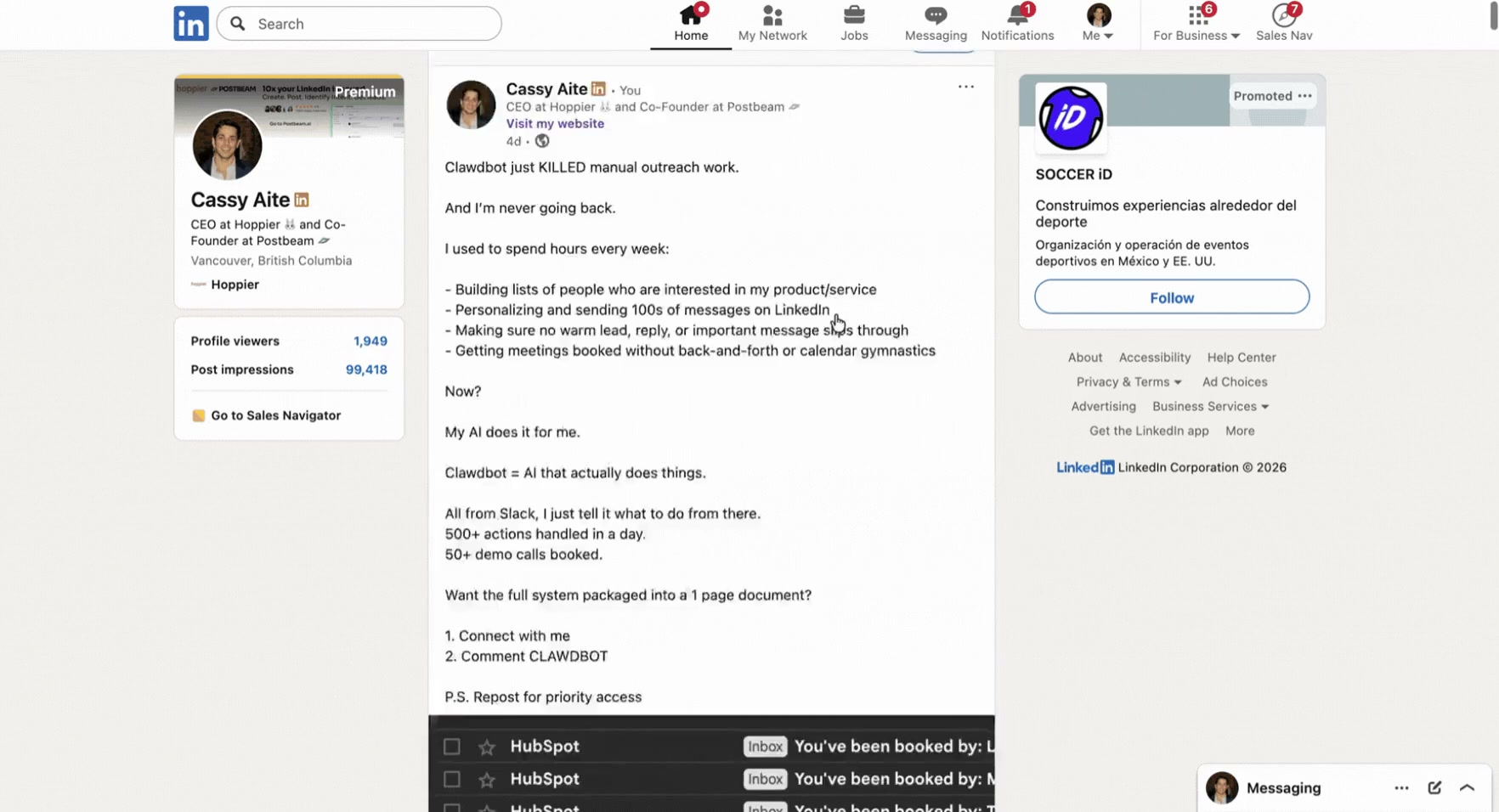The height and width of the screenshot is (812, 1499).
Task: Follow the SOCCER iD page
Action: click(1171, 297)
